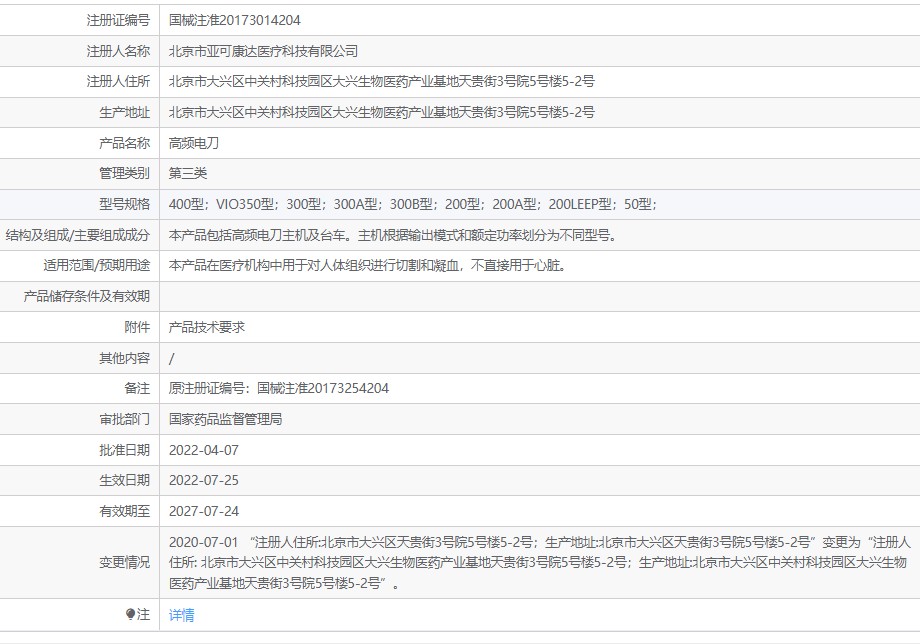
Task: Click the 注册人住所 address value
Action: pos(381,82)
